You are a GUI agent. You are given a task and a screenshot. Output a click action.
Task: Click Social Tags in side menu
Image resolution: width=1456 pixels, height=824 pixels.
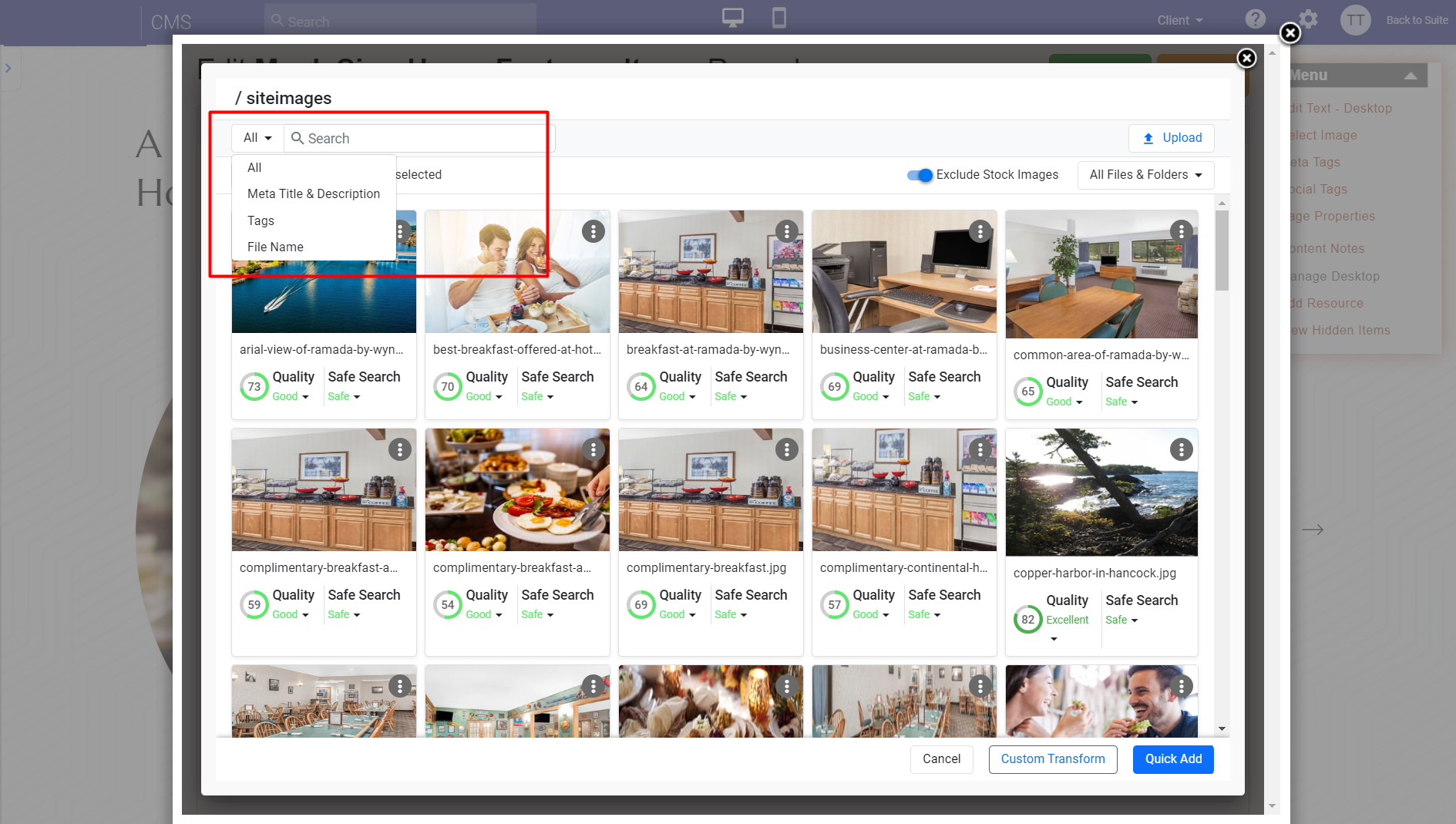click(x=1320, y=190)
